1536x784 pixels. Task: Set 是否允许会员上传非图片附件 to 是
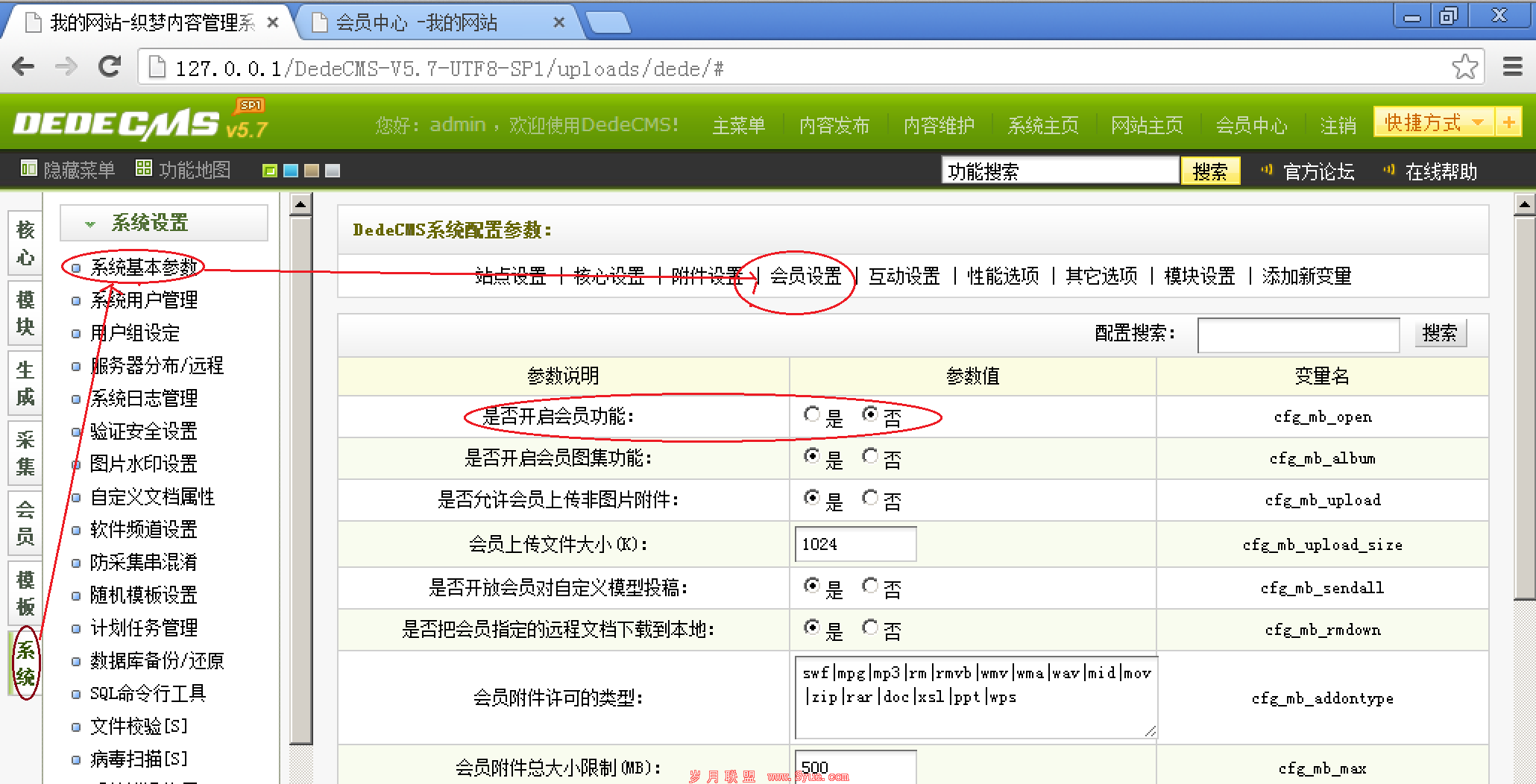click(812, 498)
